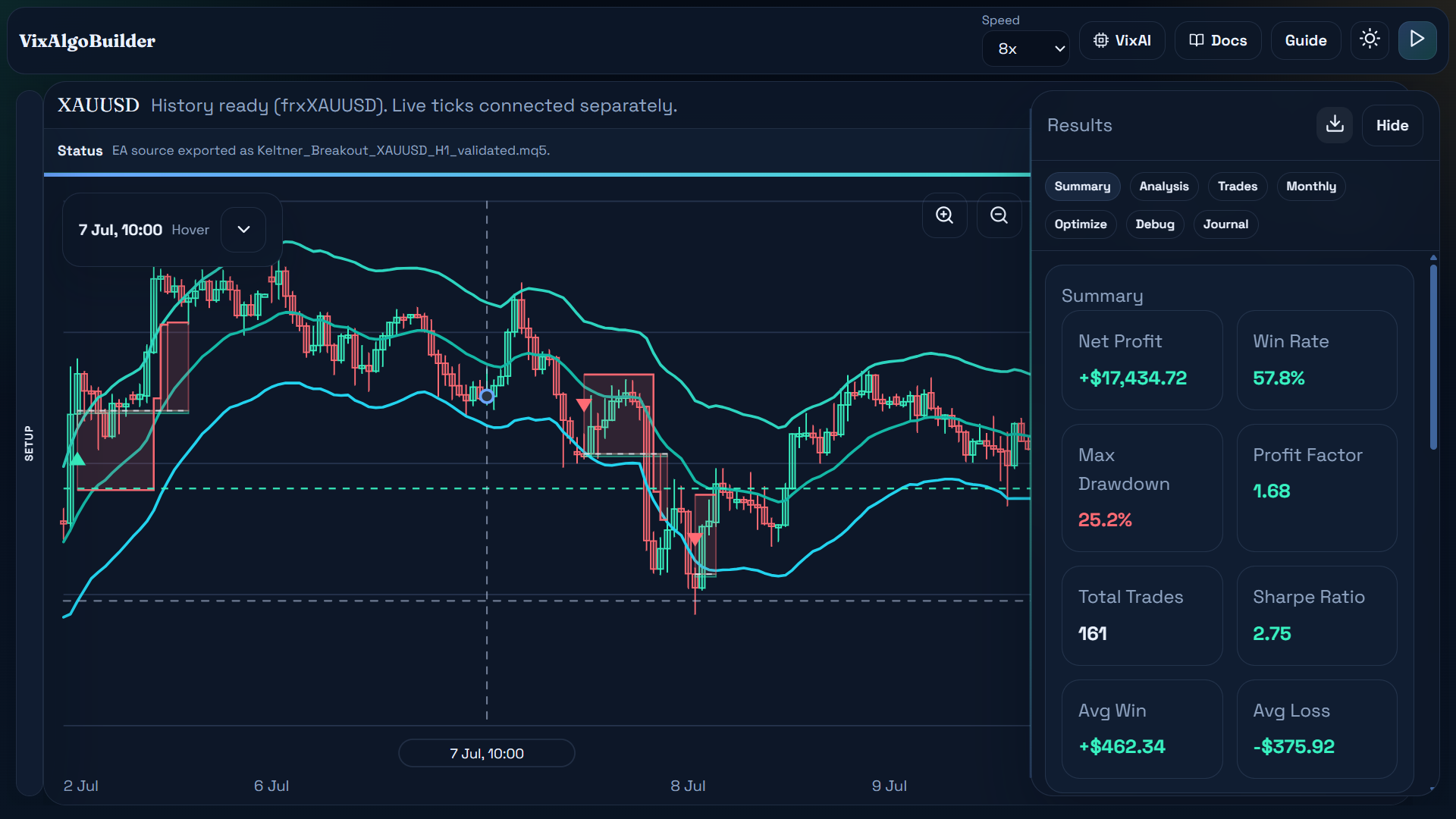
Task: Zoom in on the chart
Action: 944,215
